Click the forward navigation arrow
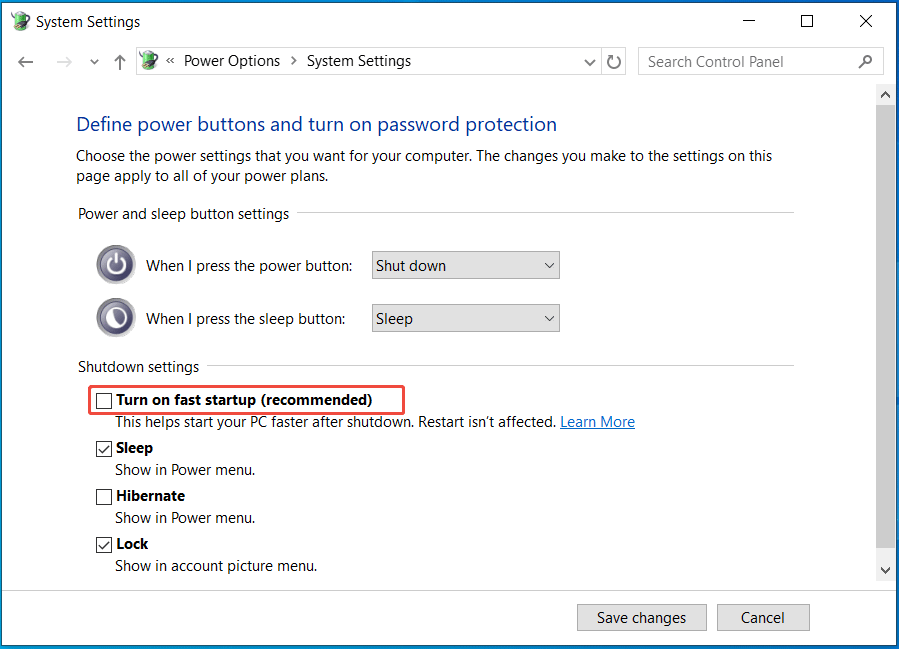The width and height of the screenshot is (899, 649). click(x=63, y=61)
